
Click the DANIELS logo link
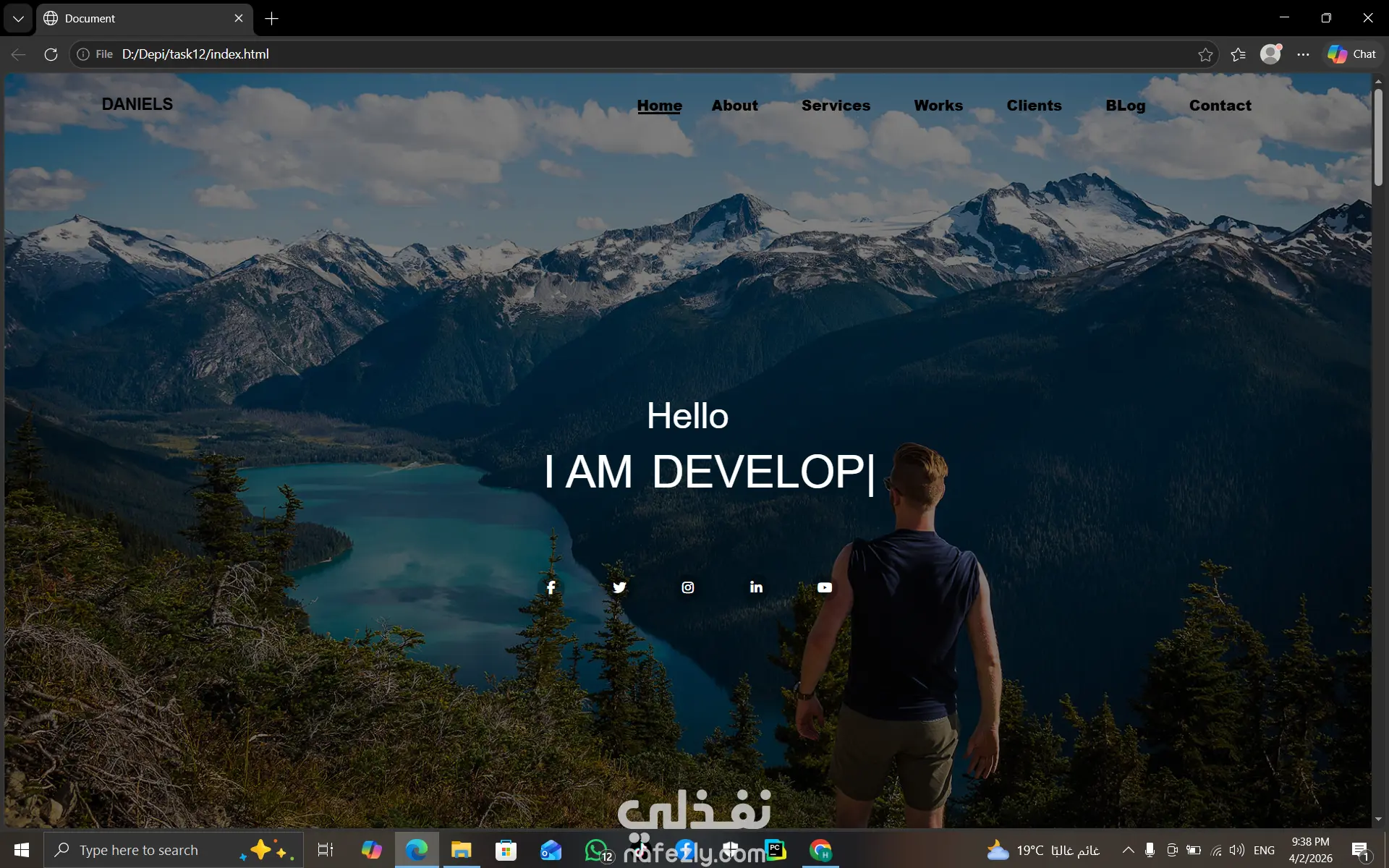pyautogui.click(x=137, y=104)
